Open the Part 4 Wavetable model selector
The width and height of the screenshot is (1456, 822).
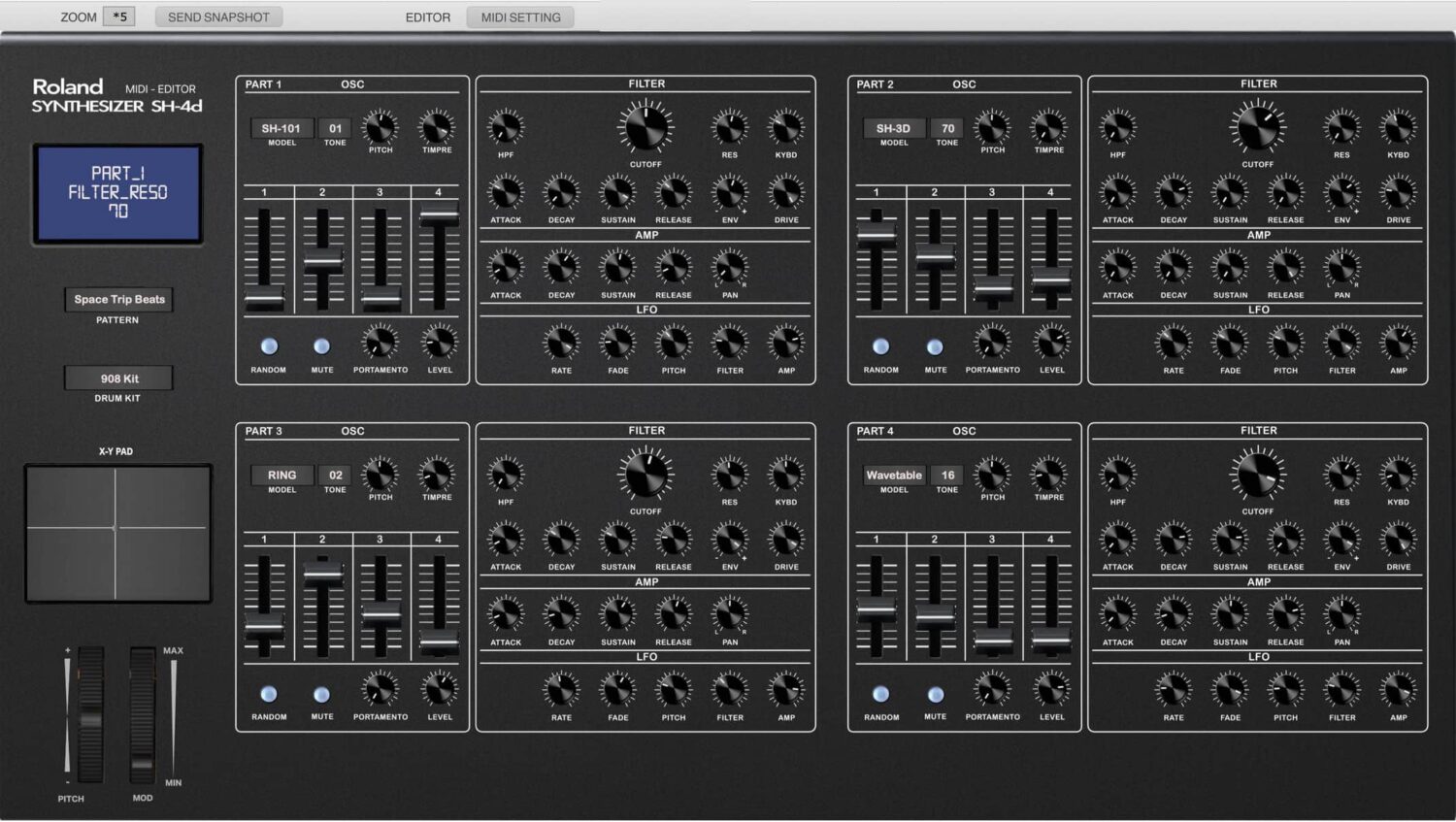coord(894,476)
